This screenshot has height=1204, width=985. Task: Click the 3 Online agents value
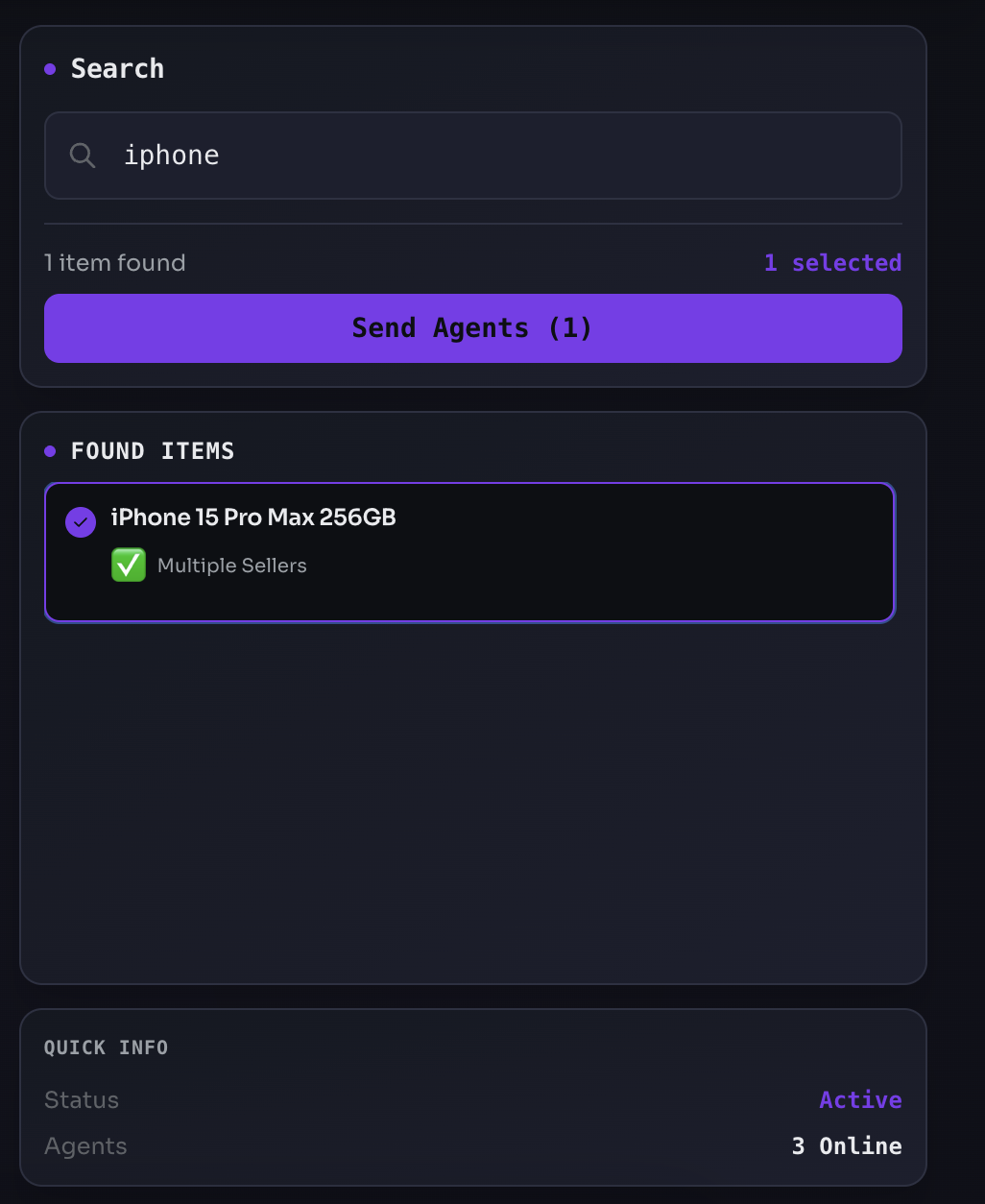[x=847, y=1146]
